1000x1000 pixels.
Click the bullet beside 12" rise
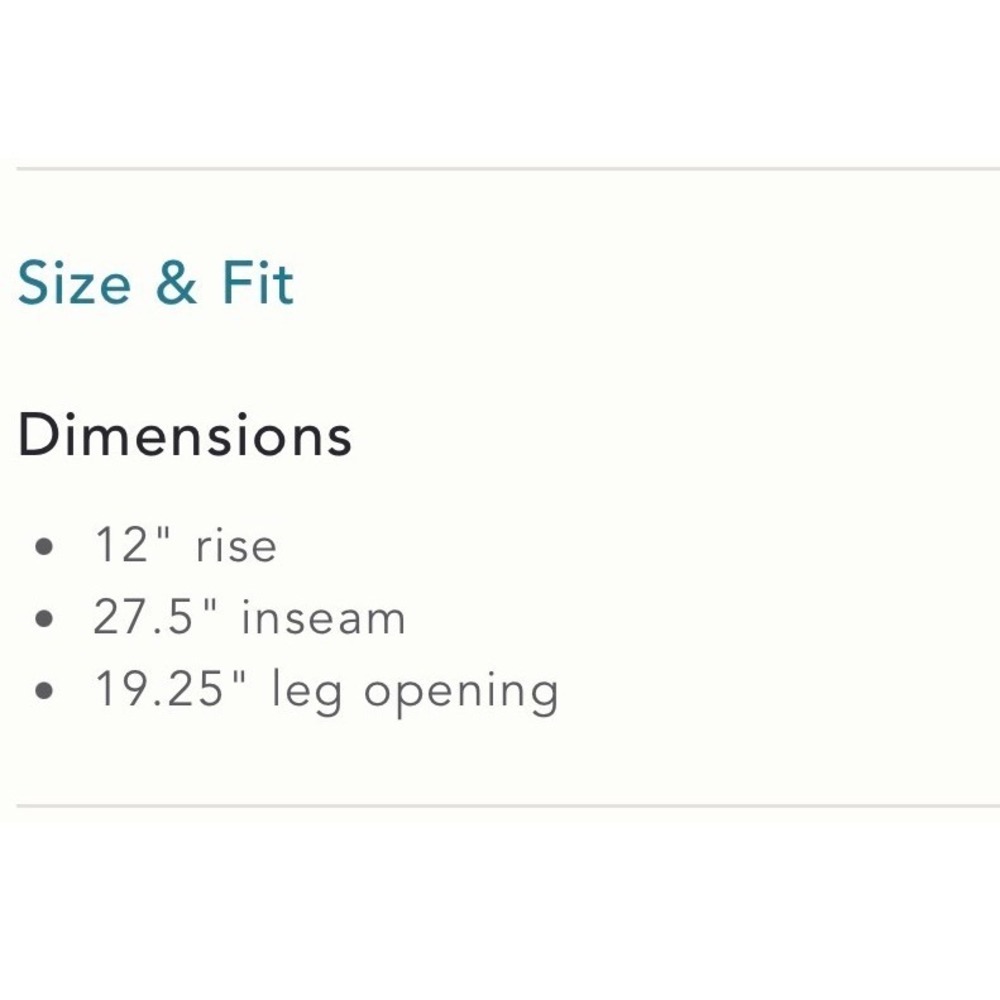tap(43, 547)
